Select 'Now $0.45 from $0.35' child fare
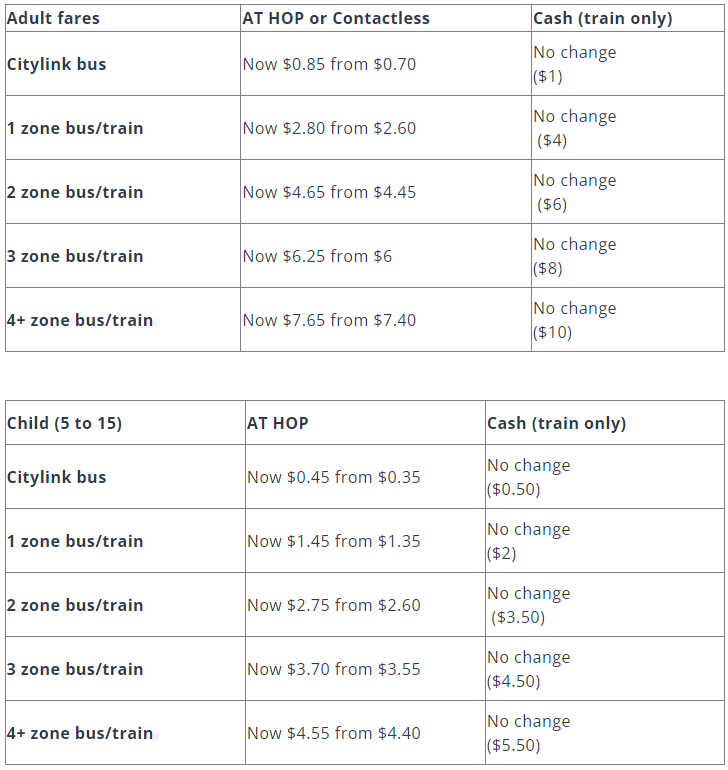728x770 pixels. 334,477
